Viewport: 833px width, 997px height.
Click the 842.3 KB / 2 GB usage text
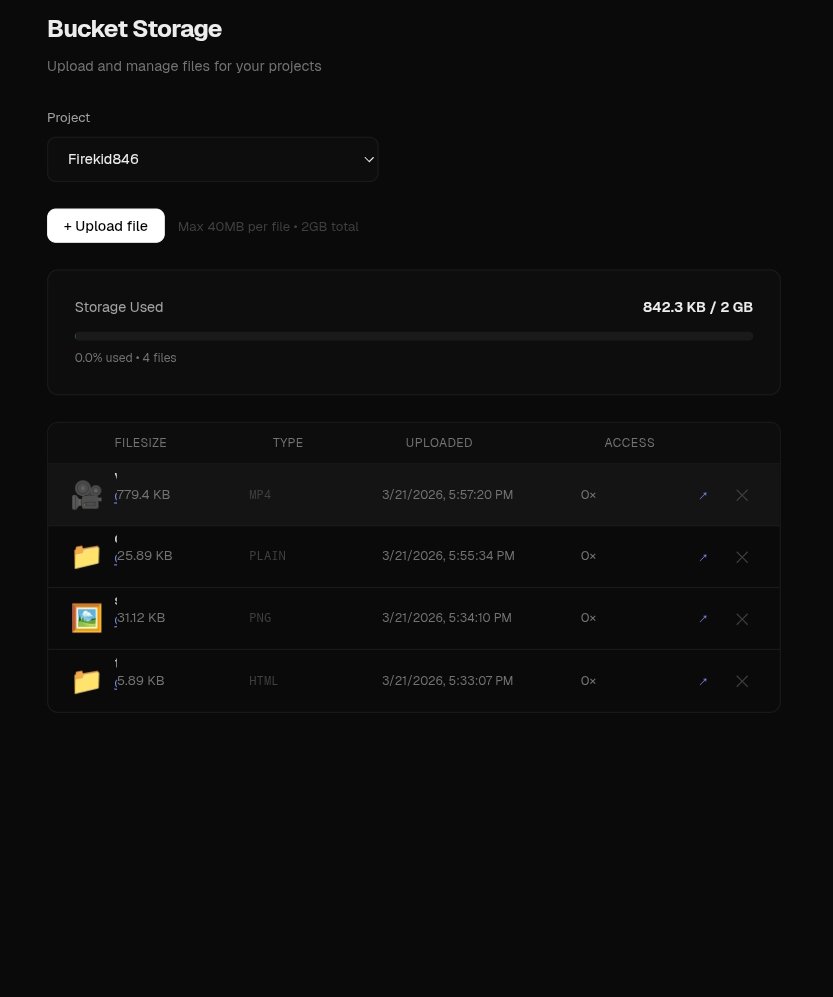click(698, 307)
